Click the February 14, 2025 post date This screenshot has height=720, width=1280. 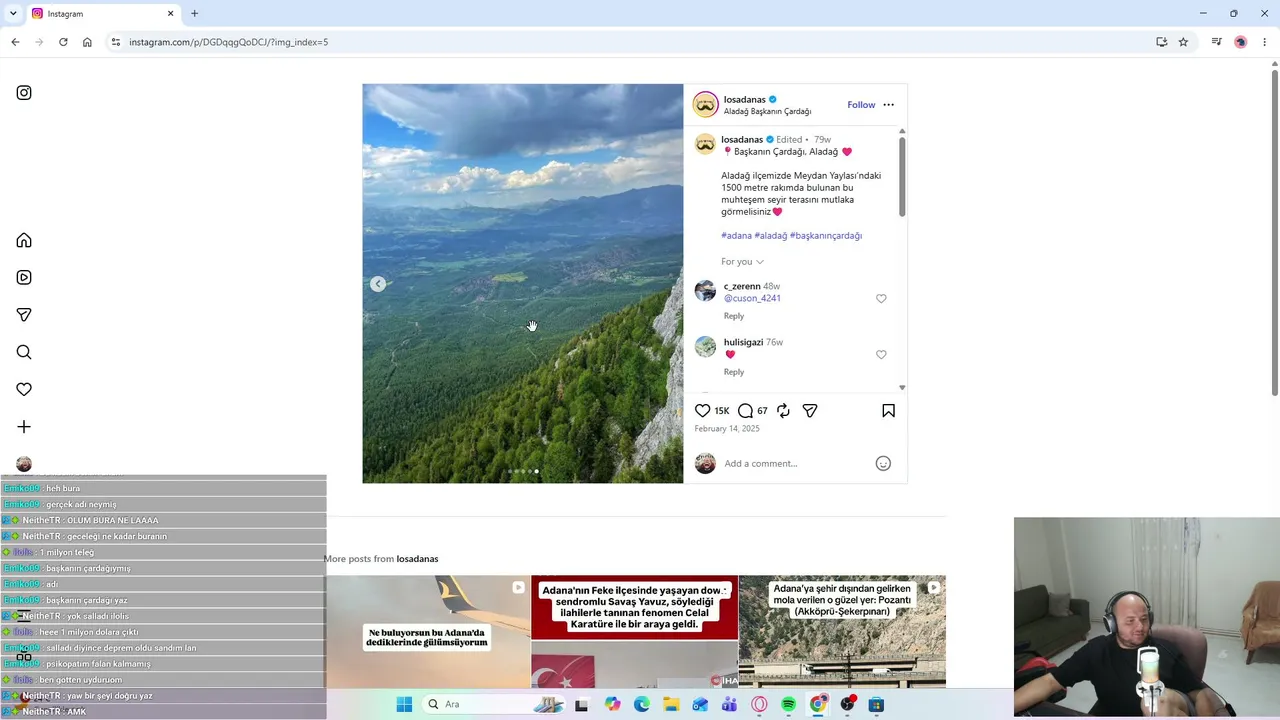(727, 429)
